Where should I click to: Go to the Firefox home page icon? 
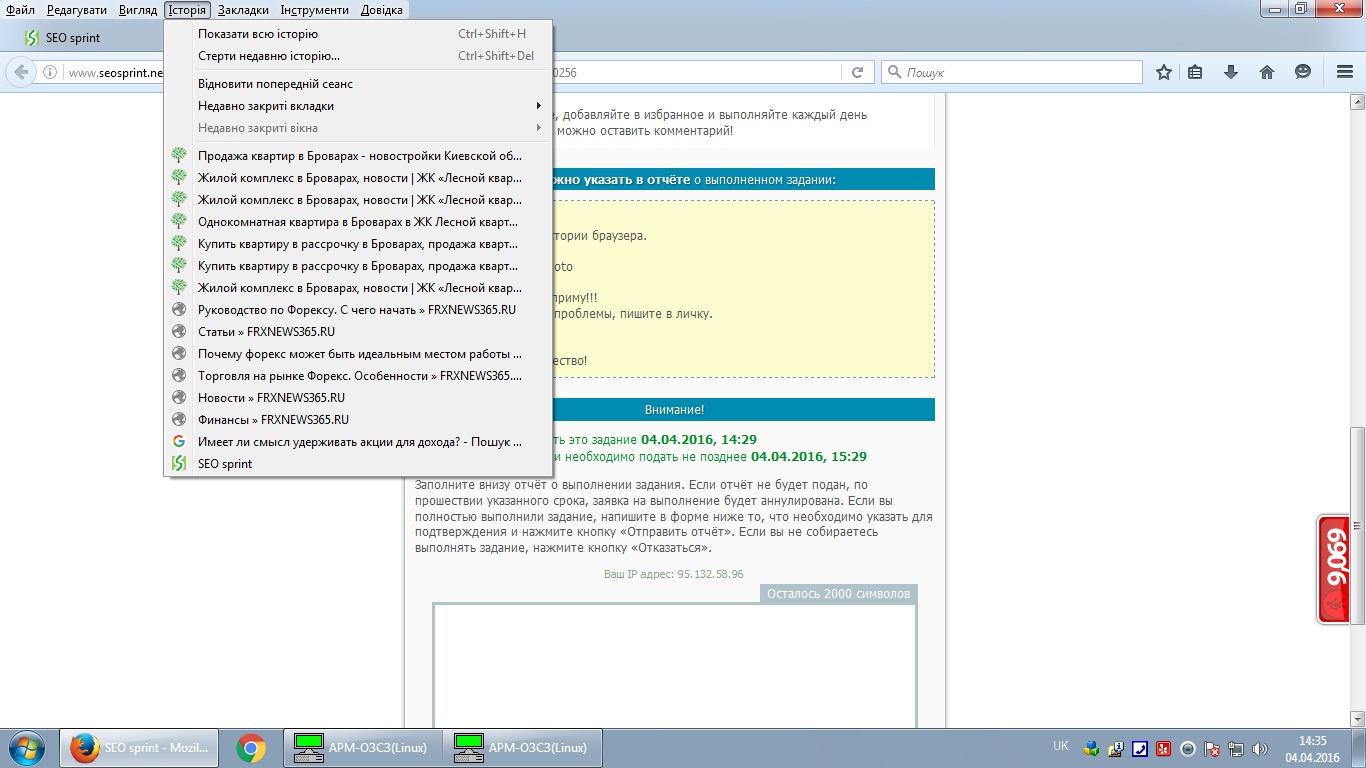pos(1267,72)
